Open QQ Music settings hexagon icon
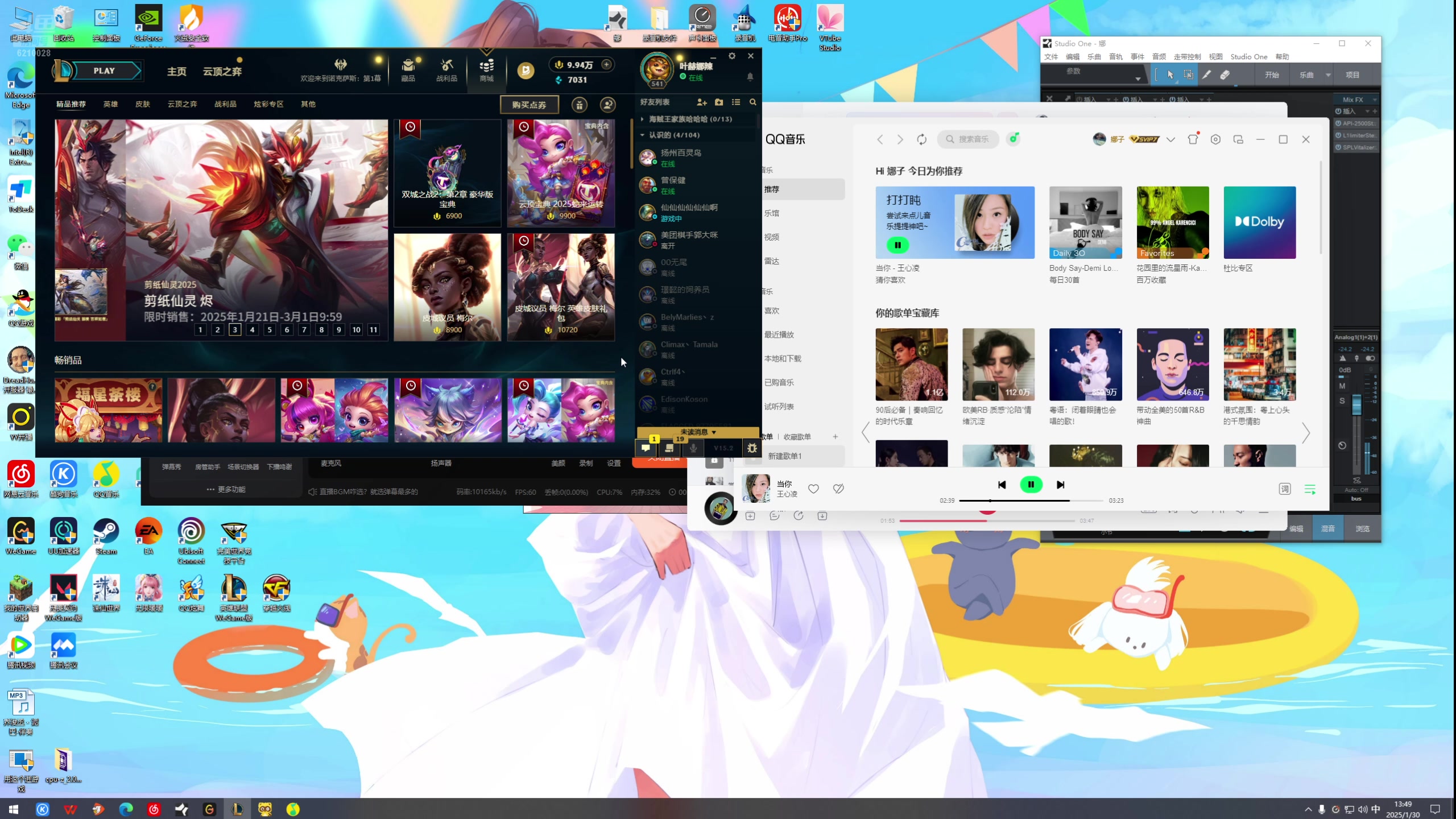The width and height of the screenshot is (1456, 819). (x=1215, y=139)
